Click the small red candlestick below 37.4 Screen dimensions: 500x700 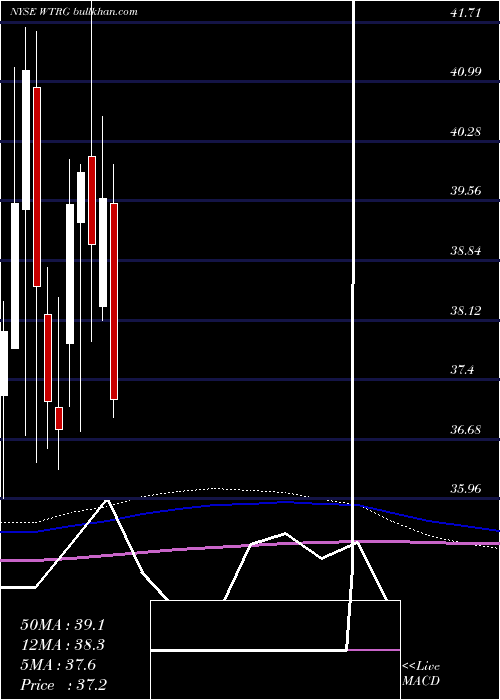(59, 418)
